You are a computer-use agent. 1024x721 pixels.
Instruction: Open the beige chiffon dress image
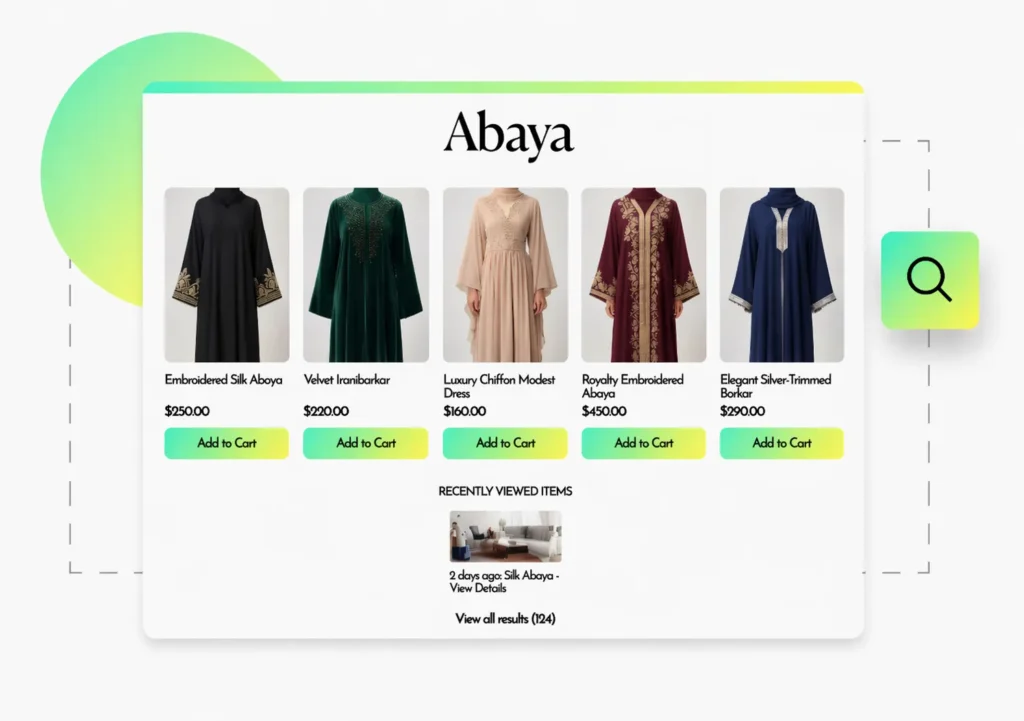click(505, 275)
